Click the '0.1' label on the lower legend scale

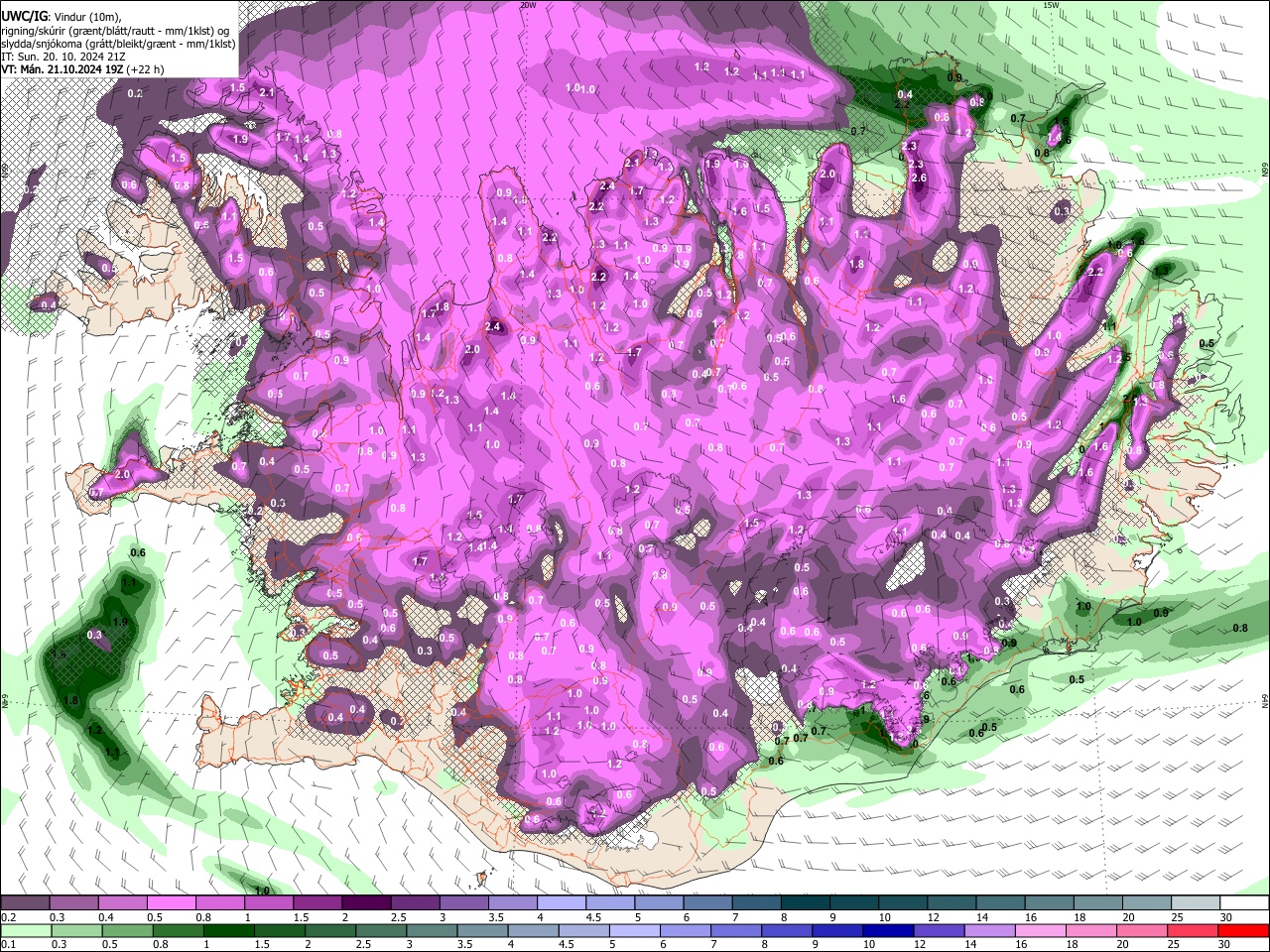[9, 943]
